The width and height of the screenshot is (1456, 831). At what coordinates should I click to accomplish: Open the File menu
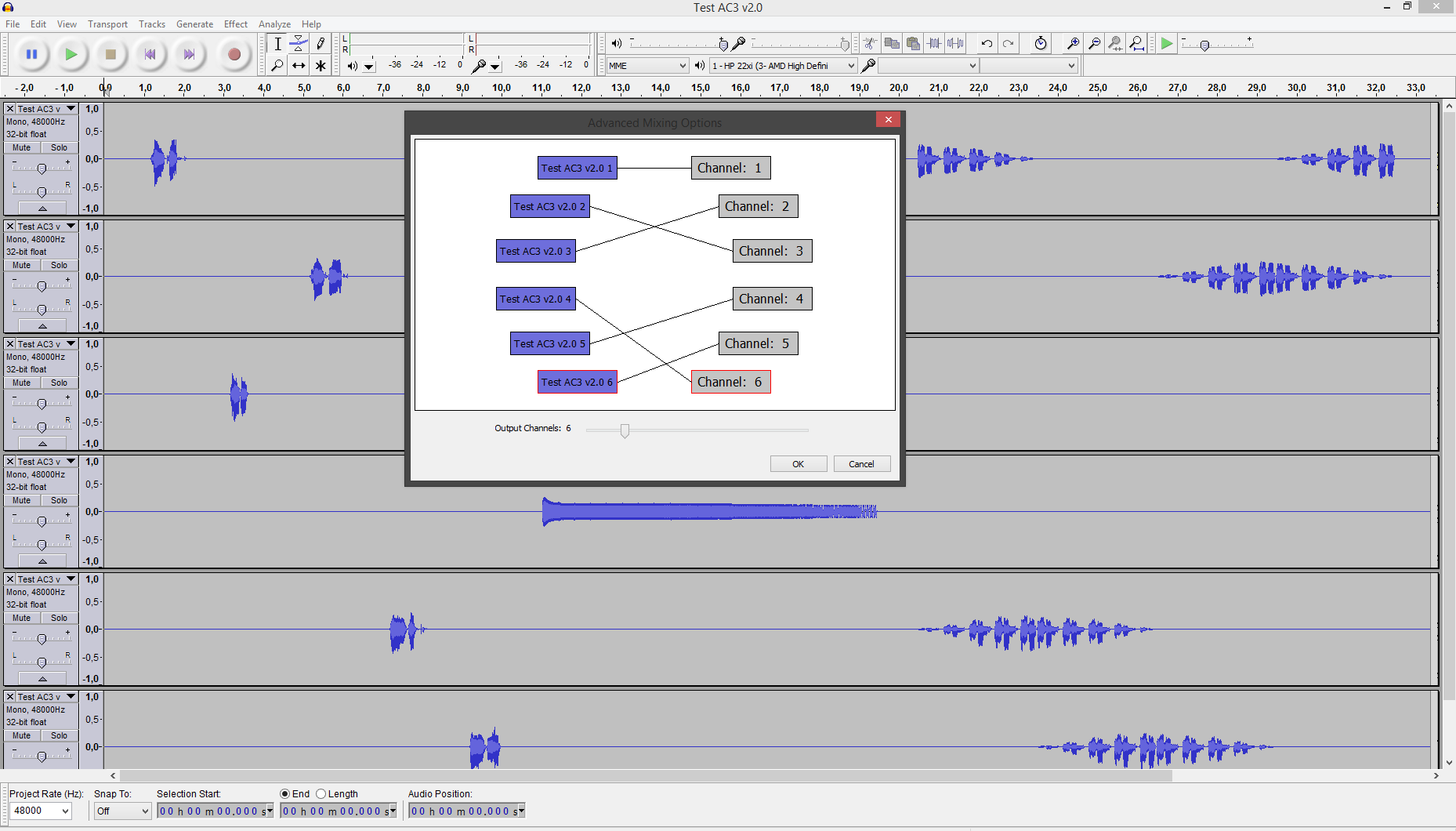[13, 24]
